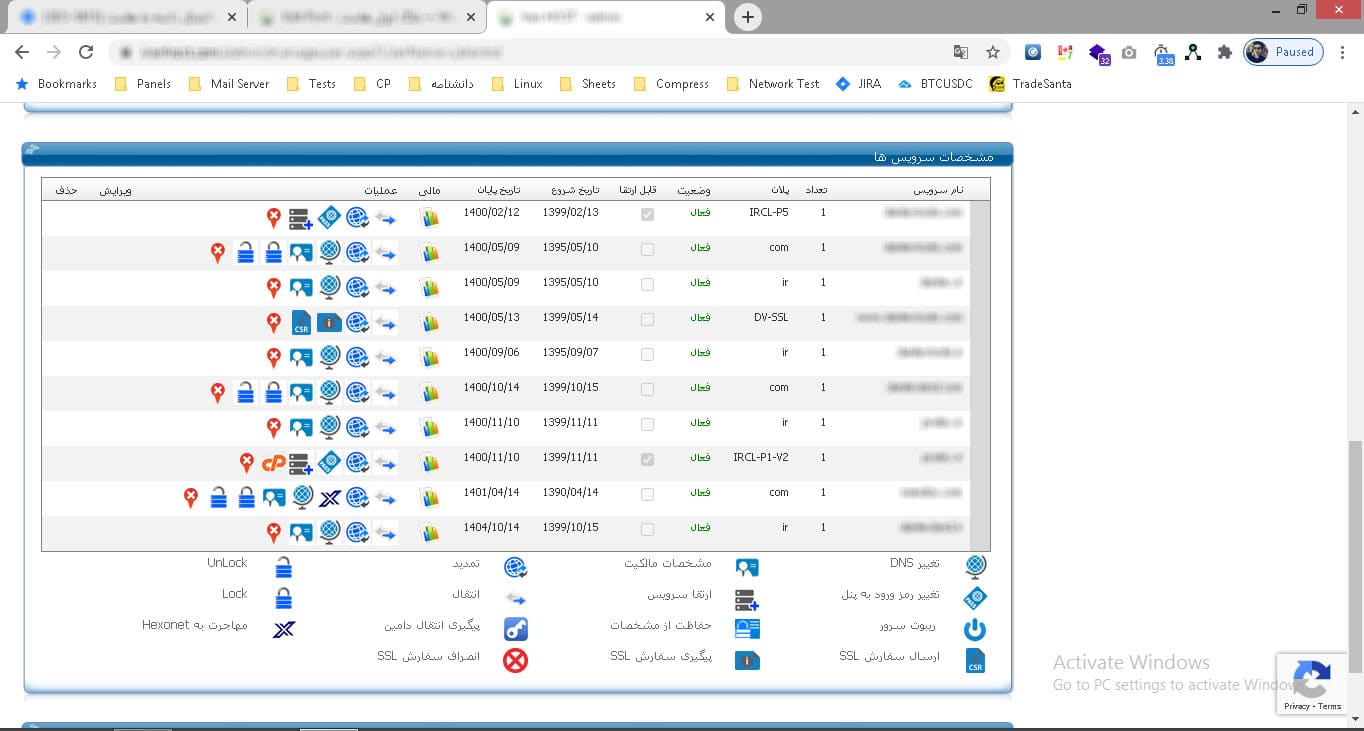Viewport: 1364px width, 731px height.
Task: Click UnLock legend padlock icon
Action: tap(284, 567)
